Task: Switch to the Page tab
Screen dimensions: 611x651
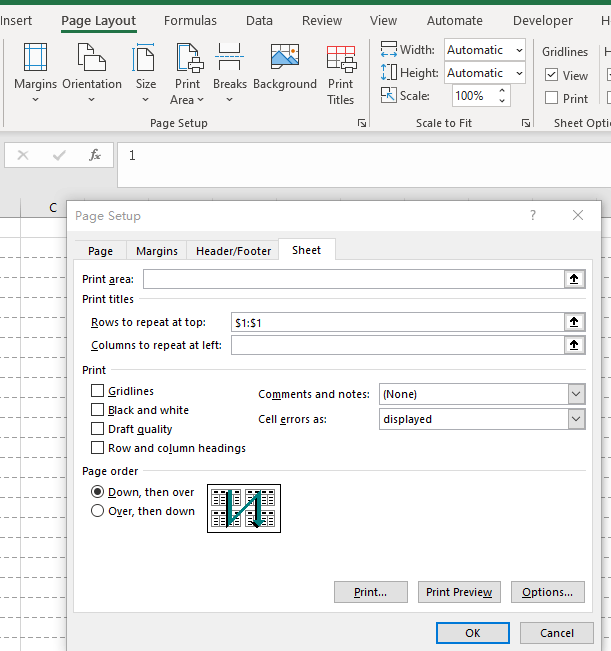Action: (100, 251)
